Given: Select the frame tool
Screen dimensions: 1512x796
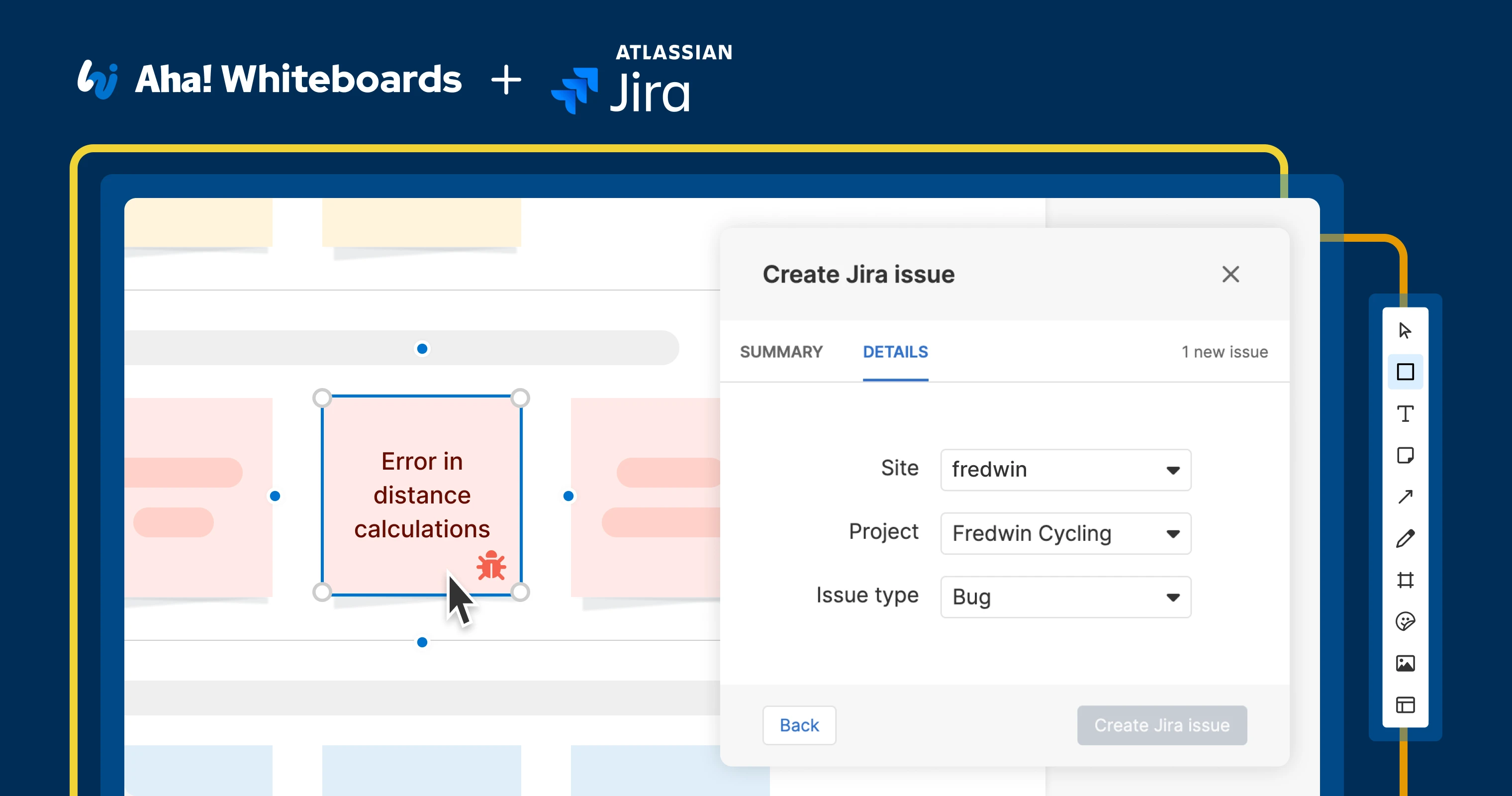Looking at the screenshot, I should point(1405,580).
